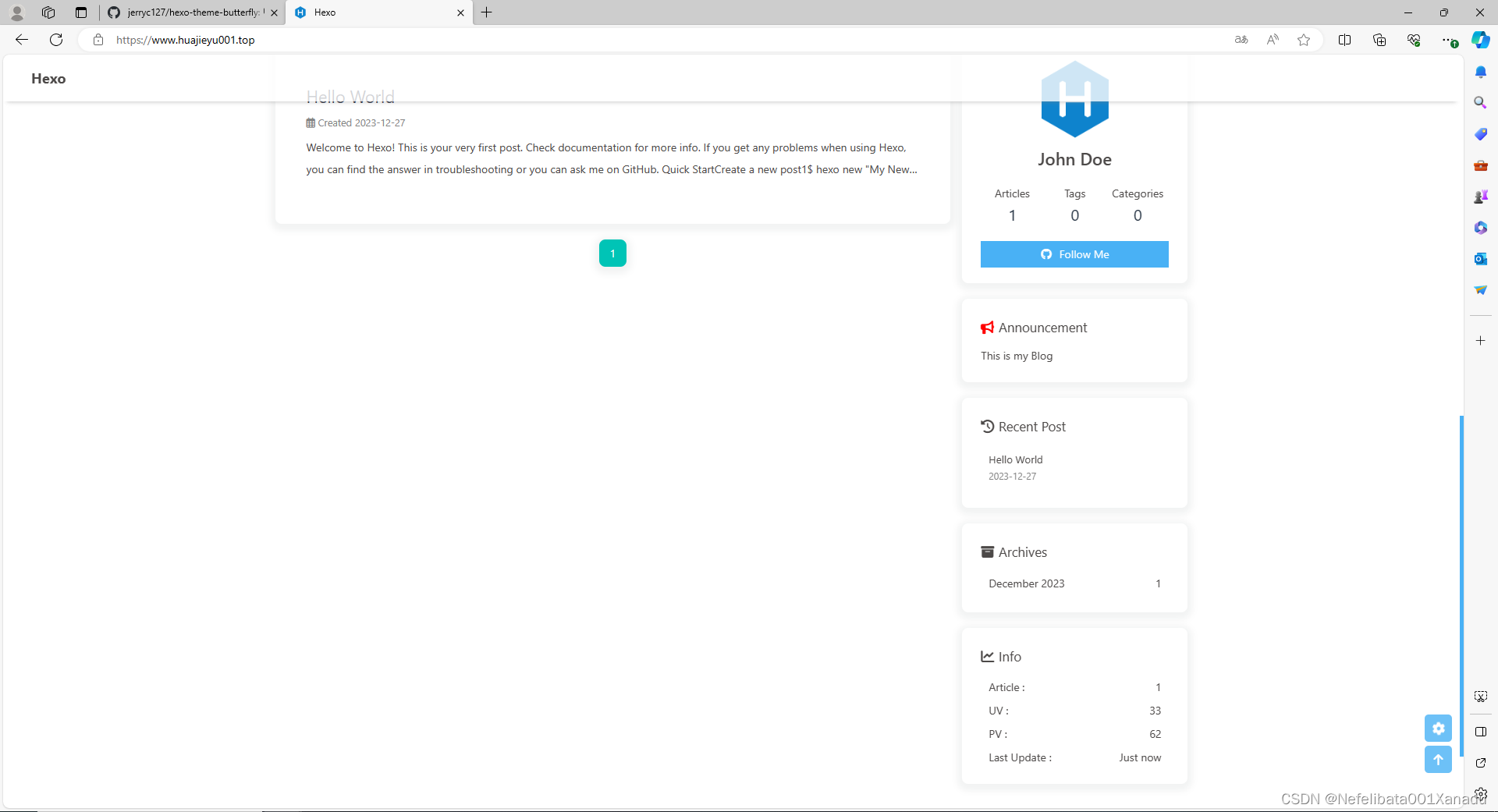Open browser Collections
The width and height of the screenshot is (1498, 812).
tap(1379, 40)
